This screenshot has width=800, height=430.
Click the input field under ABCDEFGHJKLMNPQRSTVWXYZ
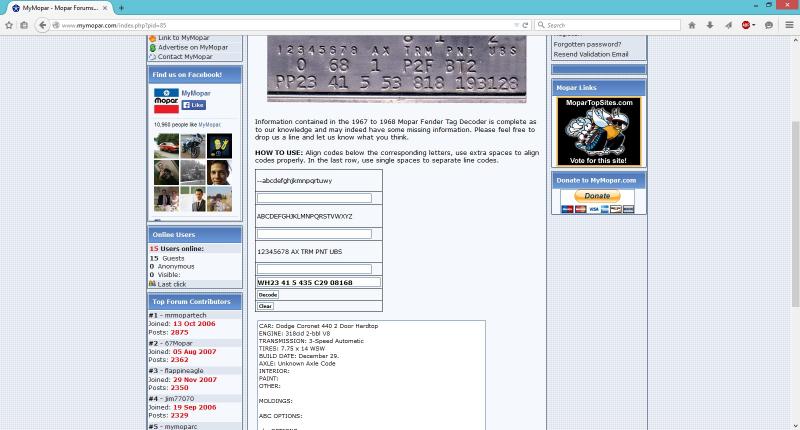[314, 234]
